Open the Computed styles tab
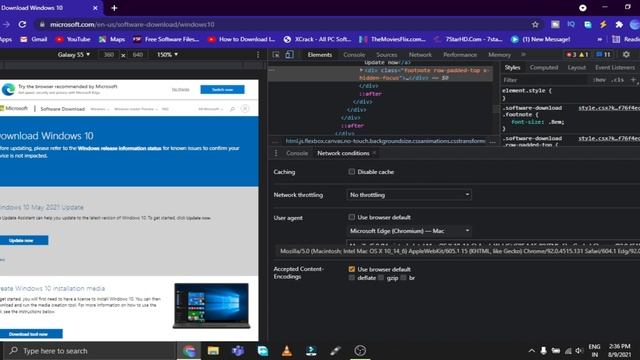 click(x=544, y=68)
